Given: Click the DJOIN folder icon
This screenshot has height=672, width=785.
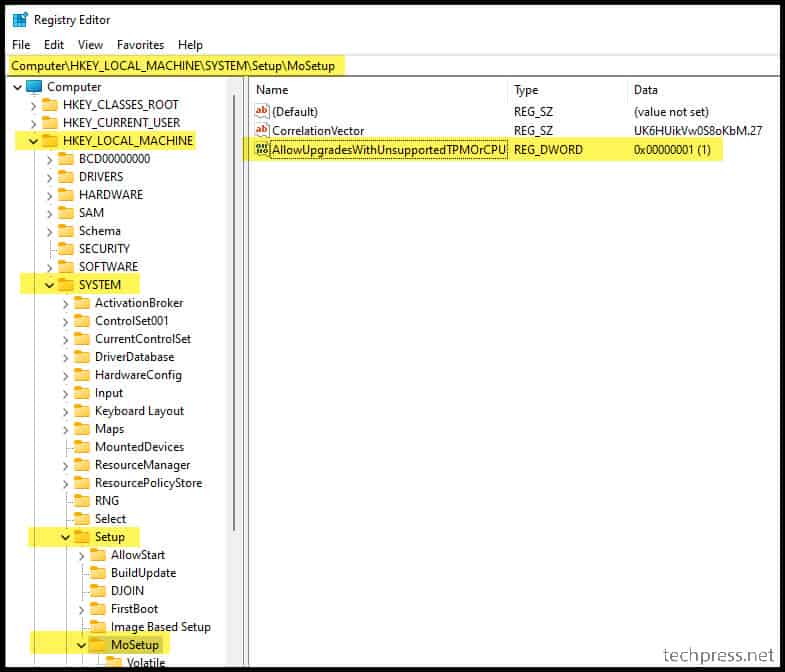Looking at the screenshot, I should click(x=98, y=591).
